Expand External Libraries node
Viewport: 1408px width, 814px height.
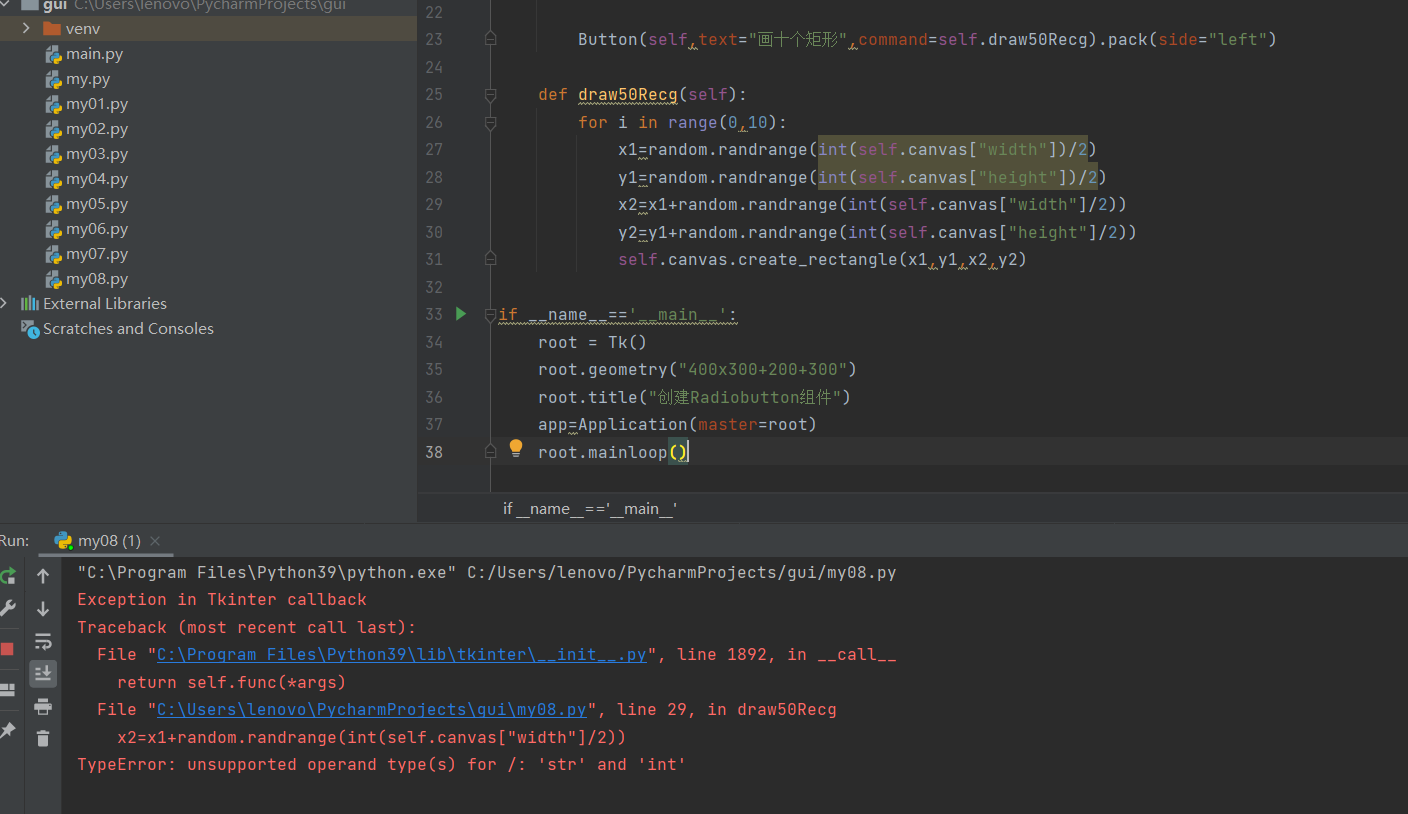point(5,303)
